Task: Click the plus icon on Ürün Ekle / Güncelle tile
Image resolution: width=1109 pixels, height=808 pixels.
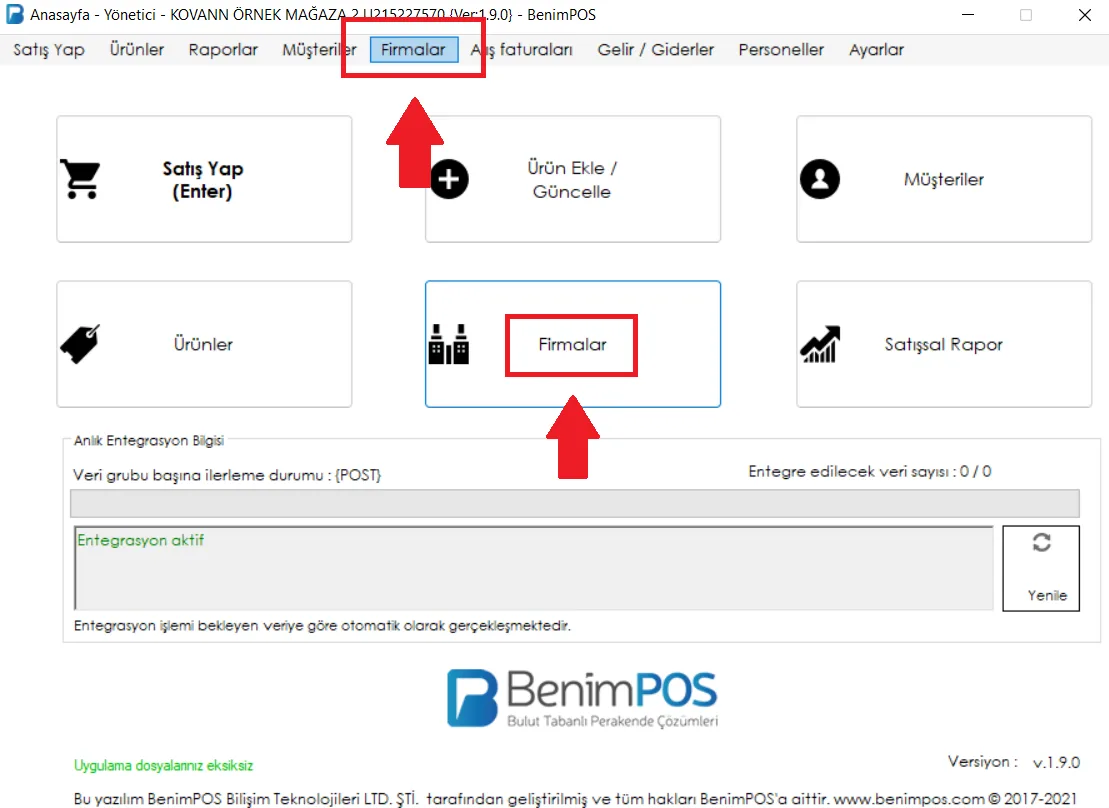Action: [449, 179]
